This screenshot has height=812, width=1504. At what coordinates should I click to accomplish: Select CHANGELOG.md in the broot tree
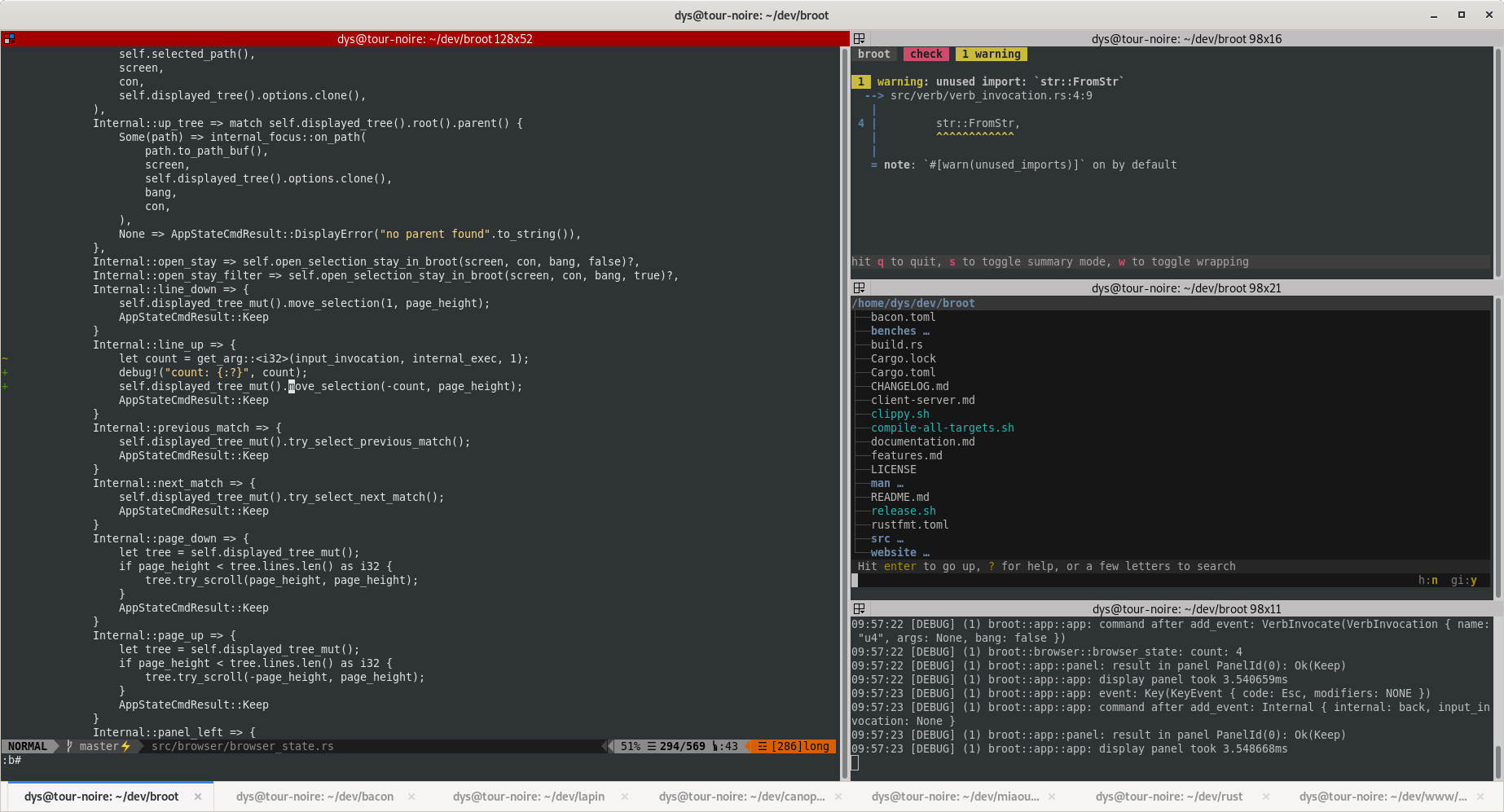pos(910,386)
